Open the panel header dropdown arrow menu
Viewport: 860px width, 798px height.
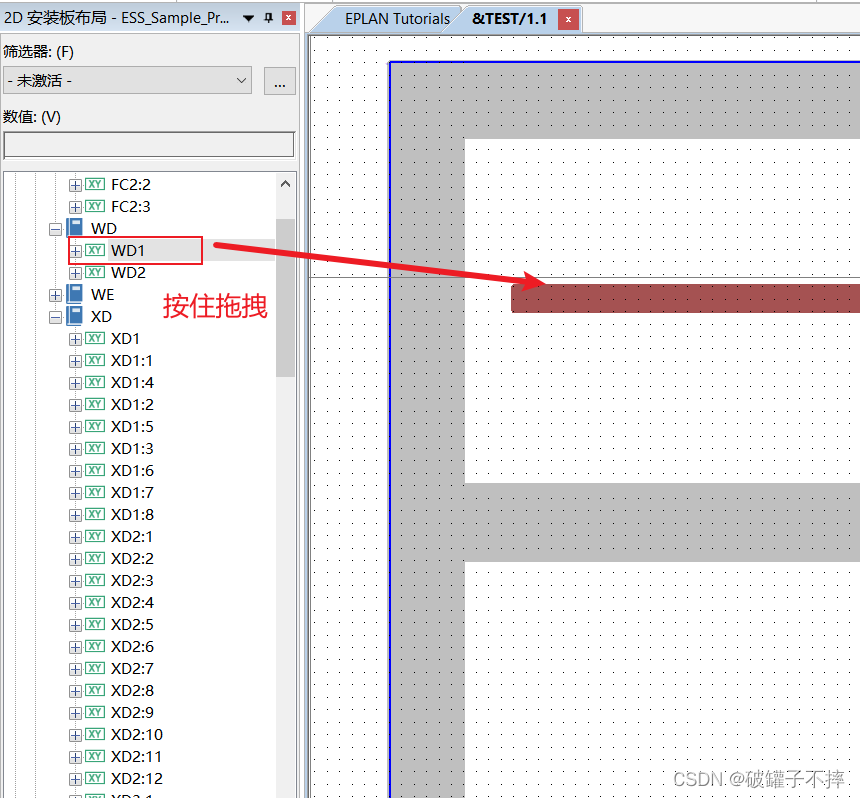248,18
